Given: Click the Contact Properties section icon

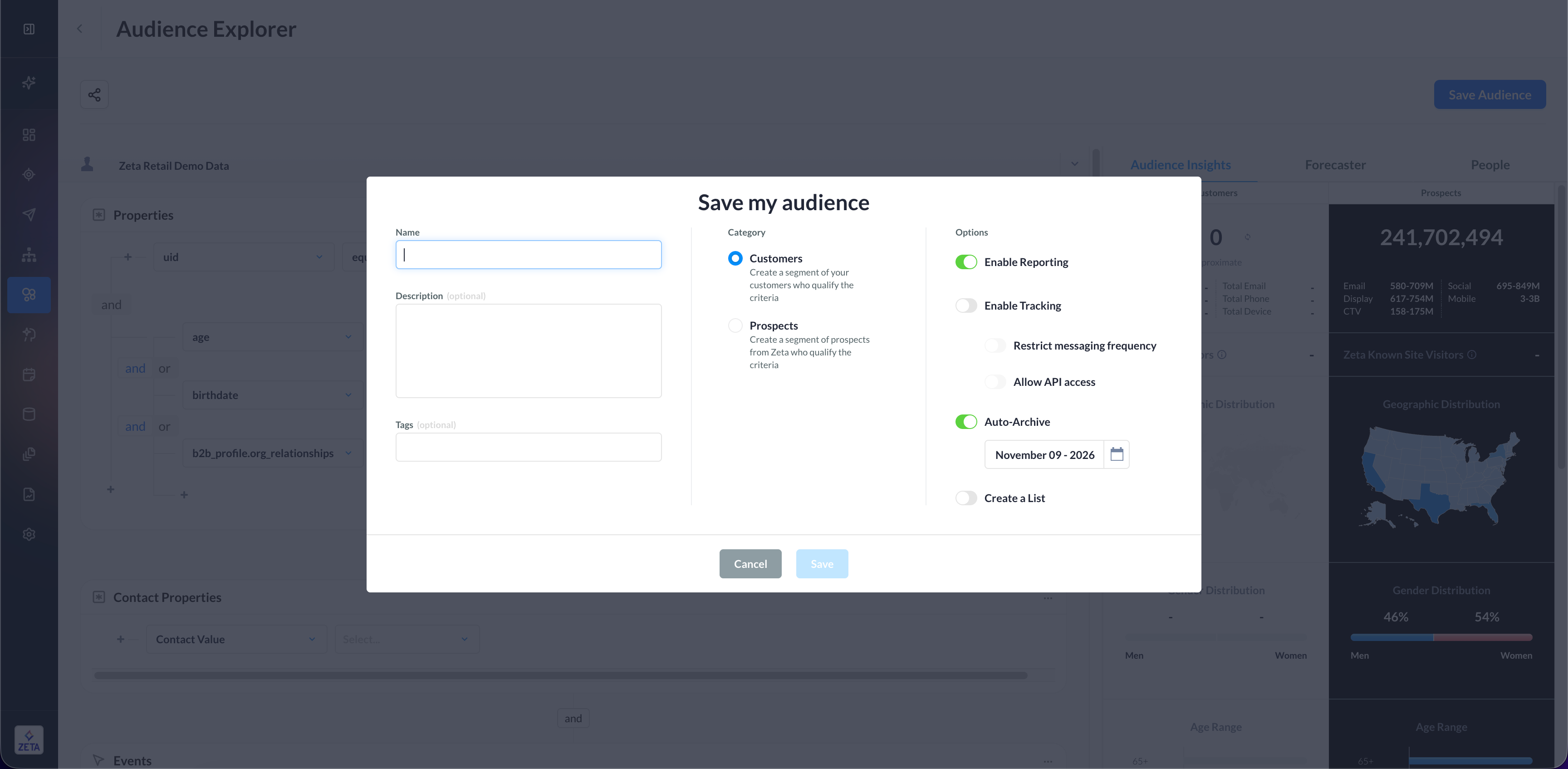Looking at the screenshot, I should click(x=98, y=597).
